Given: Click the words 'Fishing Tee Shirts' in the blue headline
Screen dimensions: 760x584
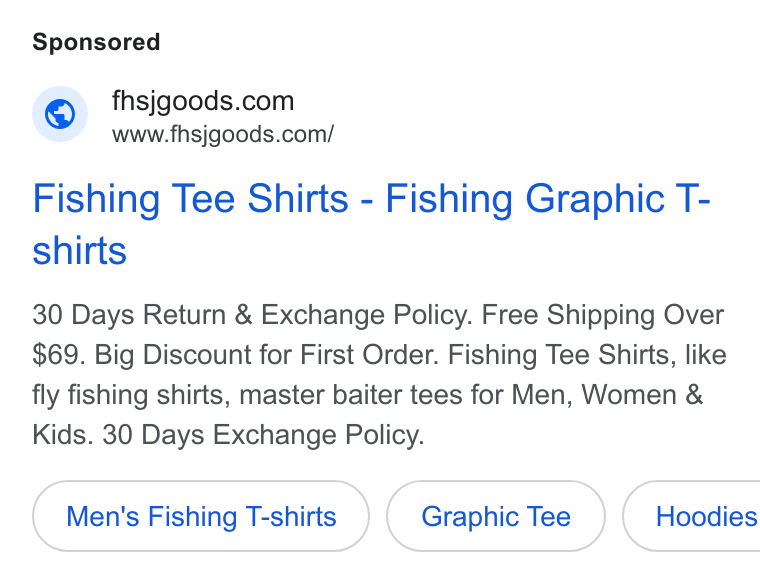Looking at the screenshot, I should click(x=190, y=199).
